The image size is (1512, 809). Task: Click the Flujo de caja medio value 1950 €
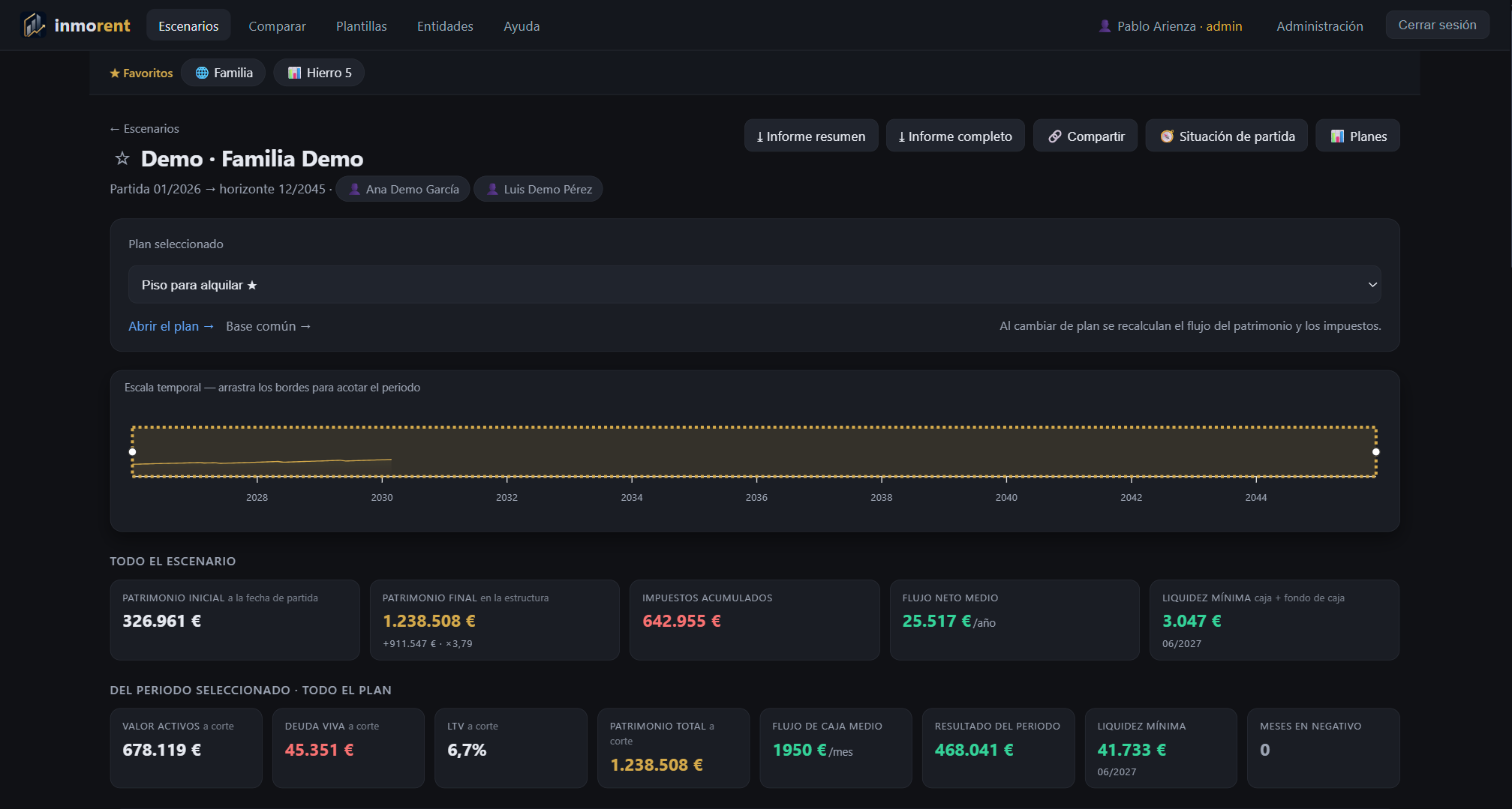tap(800, 749)
